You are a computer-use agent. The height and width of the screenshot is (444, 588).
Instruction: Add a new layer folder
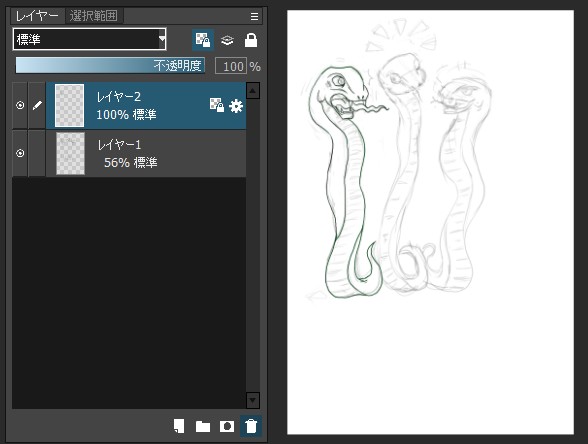[203, 426]
